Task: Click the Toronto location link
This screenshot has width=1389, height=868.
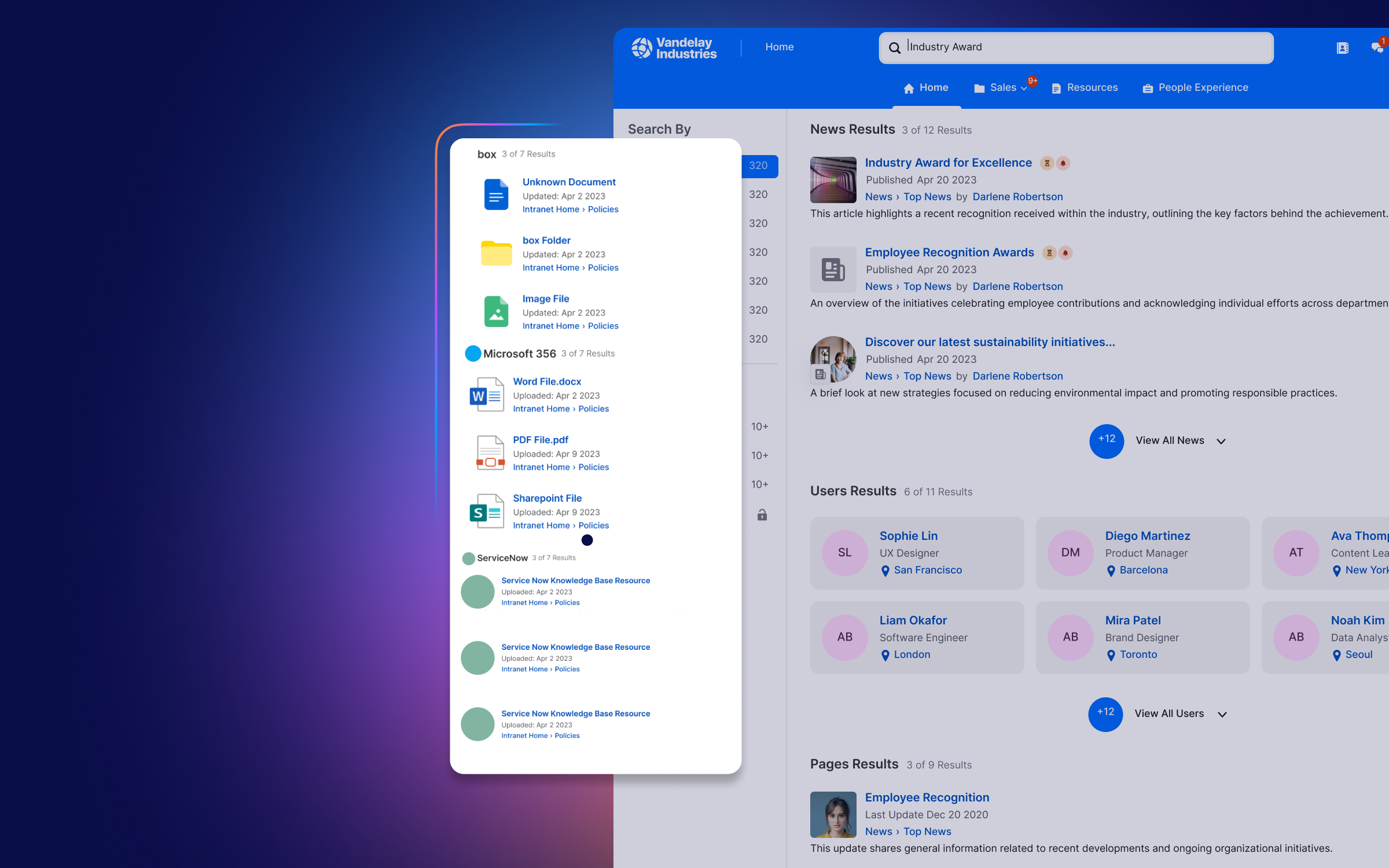Action: click(1138, 655)
